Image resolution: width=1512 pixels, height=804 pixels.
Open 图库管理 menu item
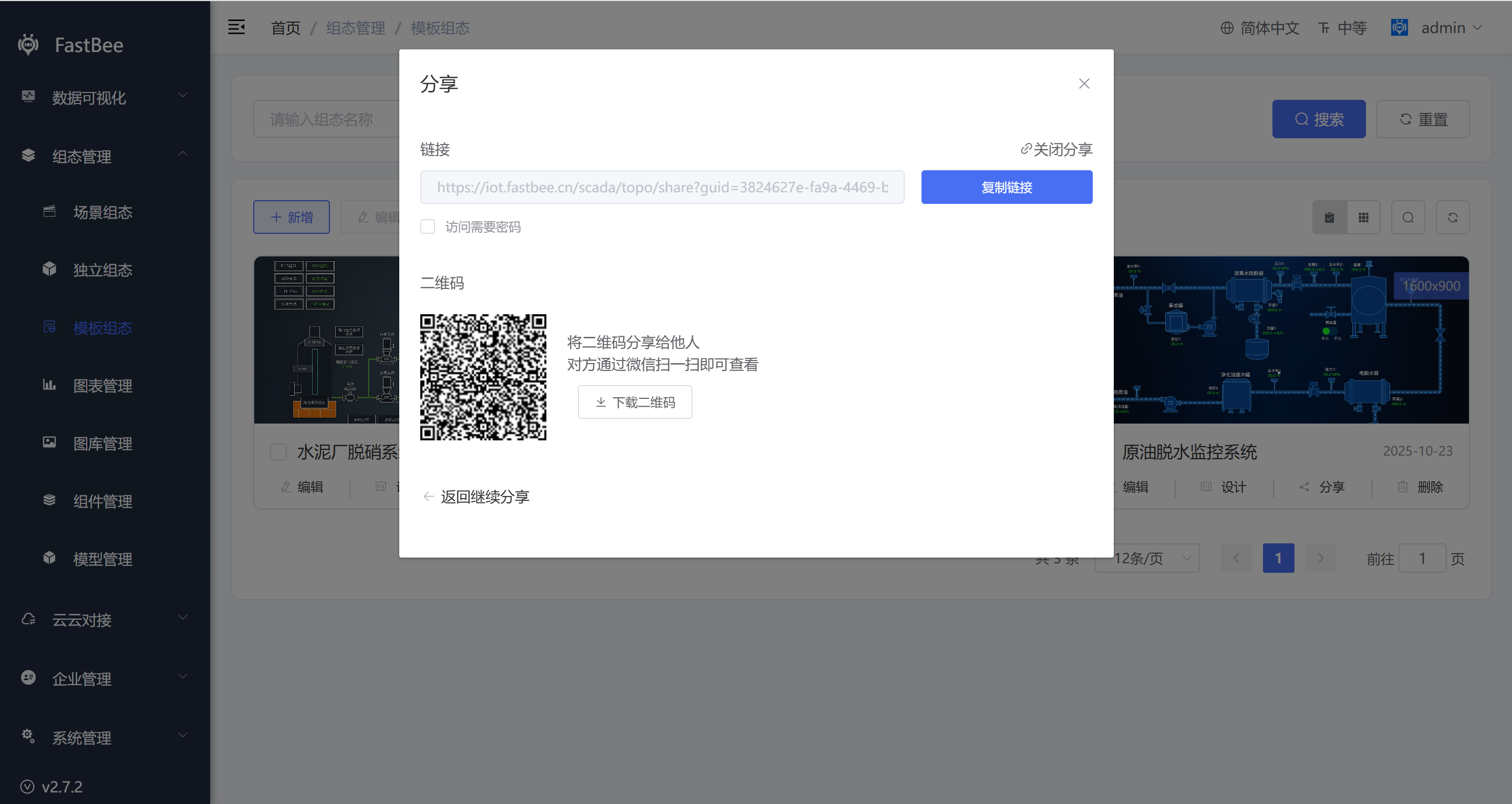click(x=102, y=444)
